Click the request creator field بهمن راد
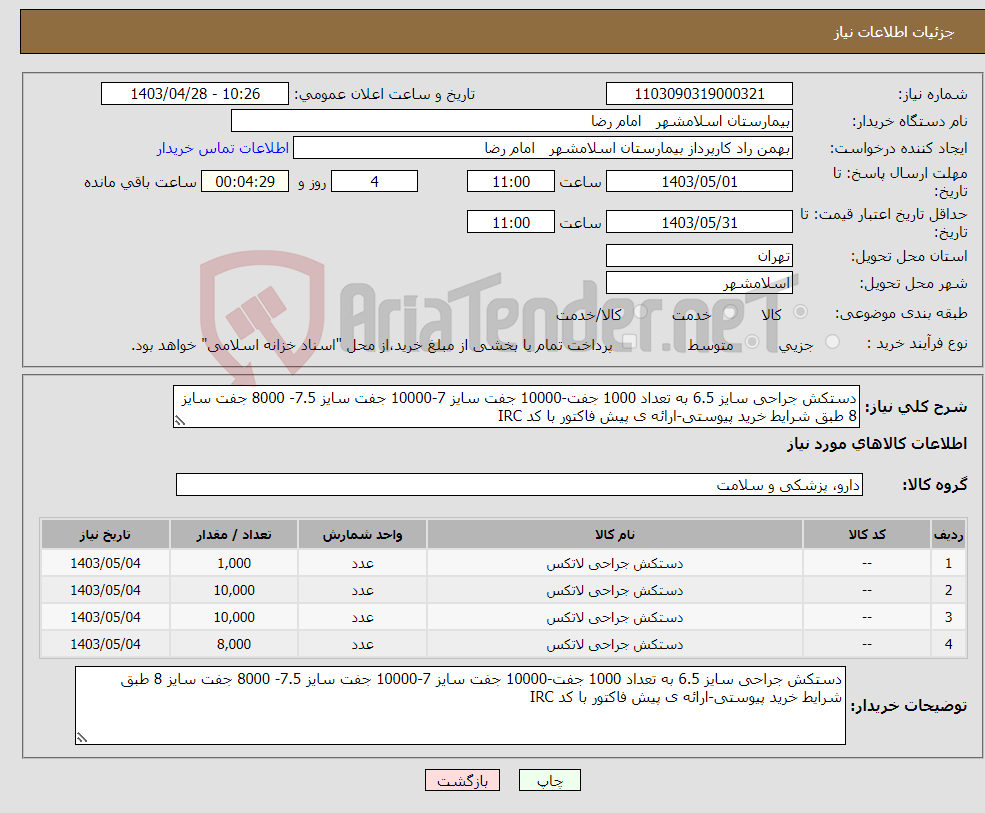Screen dimensions: 985x813 [543, 148]
